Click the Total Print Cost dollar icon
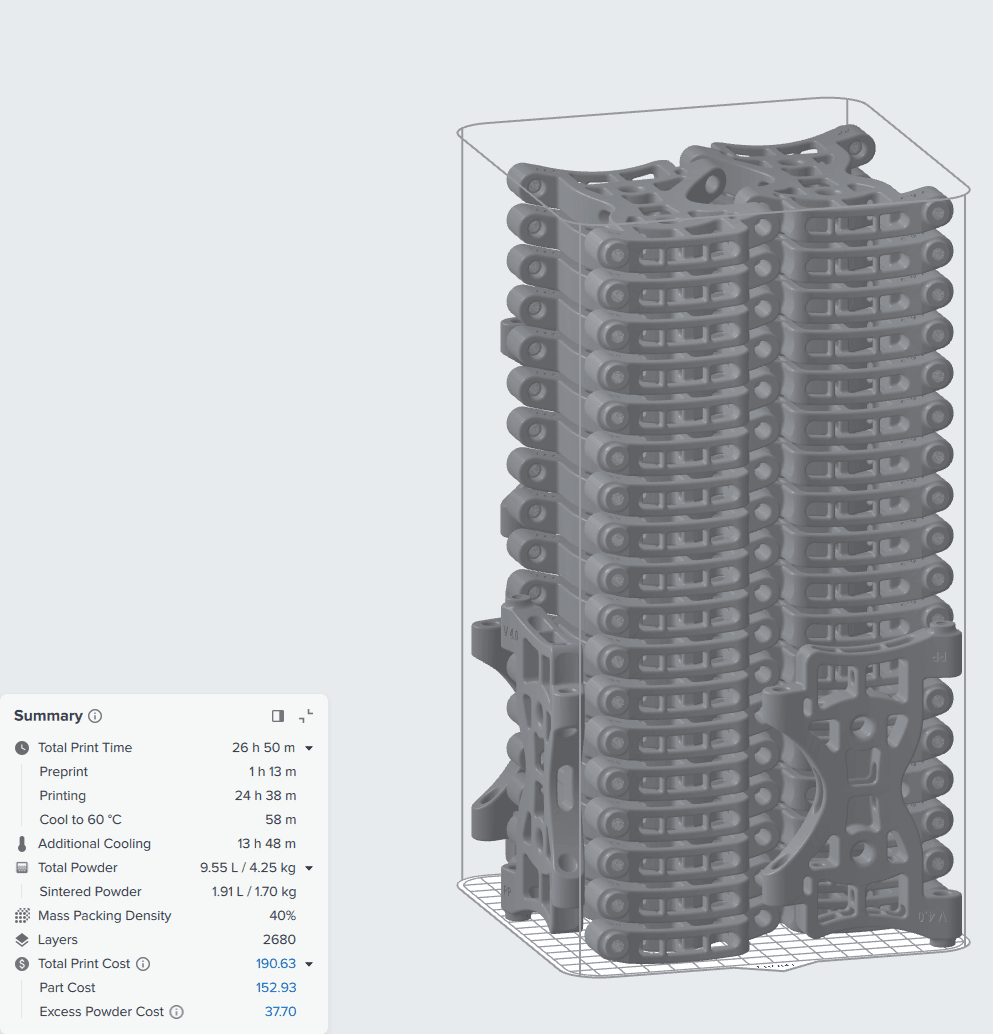 click(x=22, y=964)
